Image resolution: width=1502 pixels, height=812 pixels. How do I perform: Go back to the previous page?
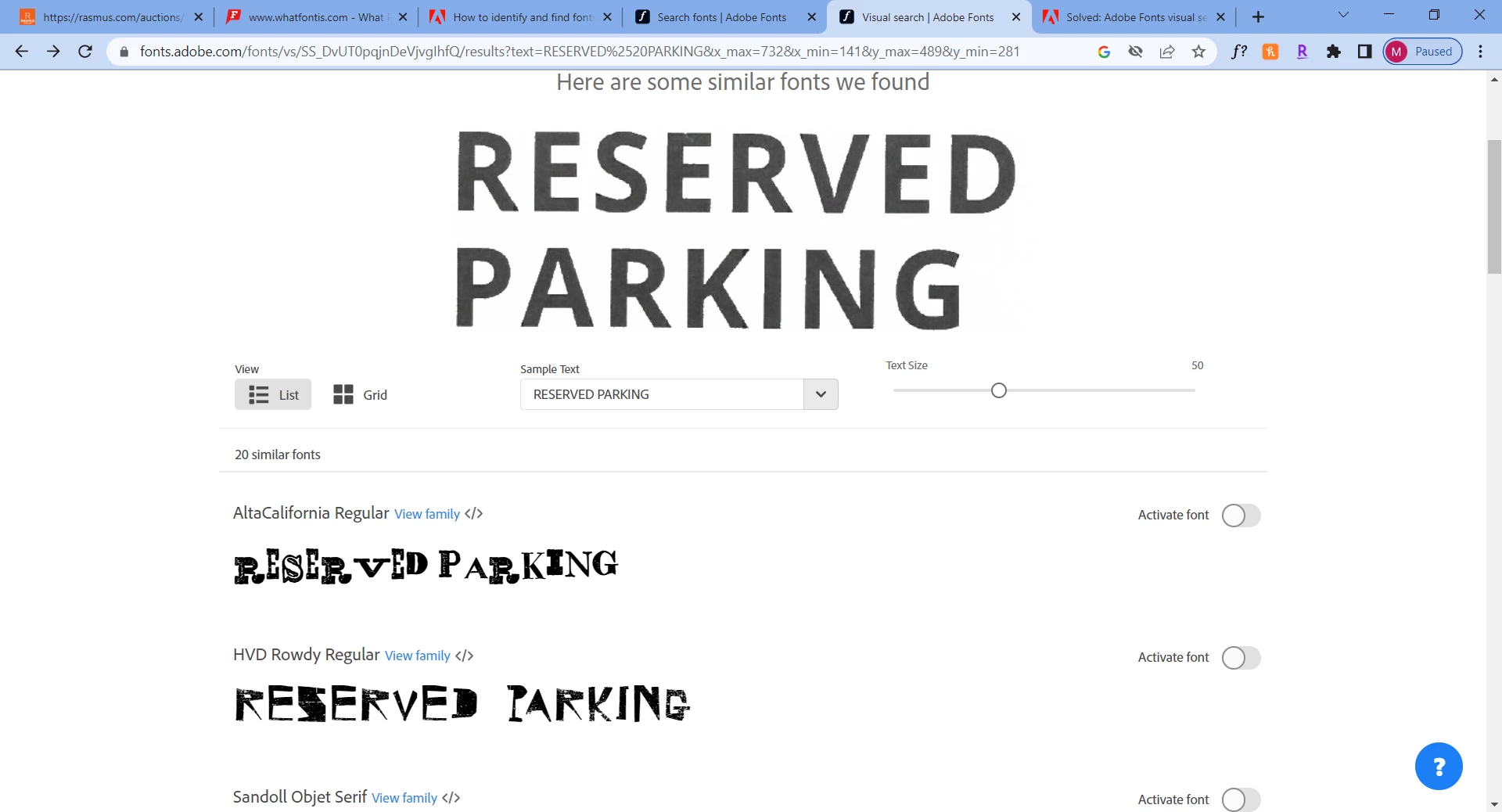click(22, 52)
